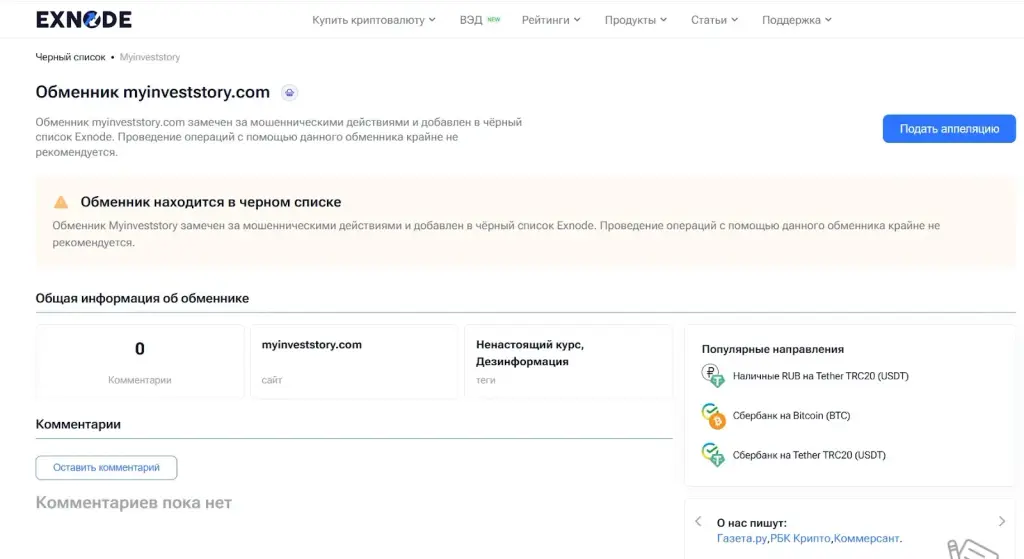Go to next slide in О нас пишут
This screenshot has width=1024, height=559.
tap(1002, 521)
